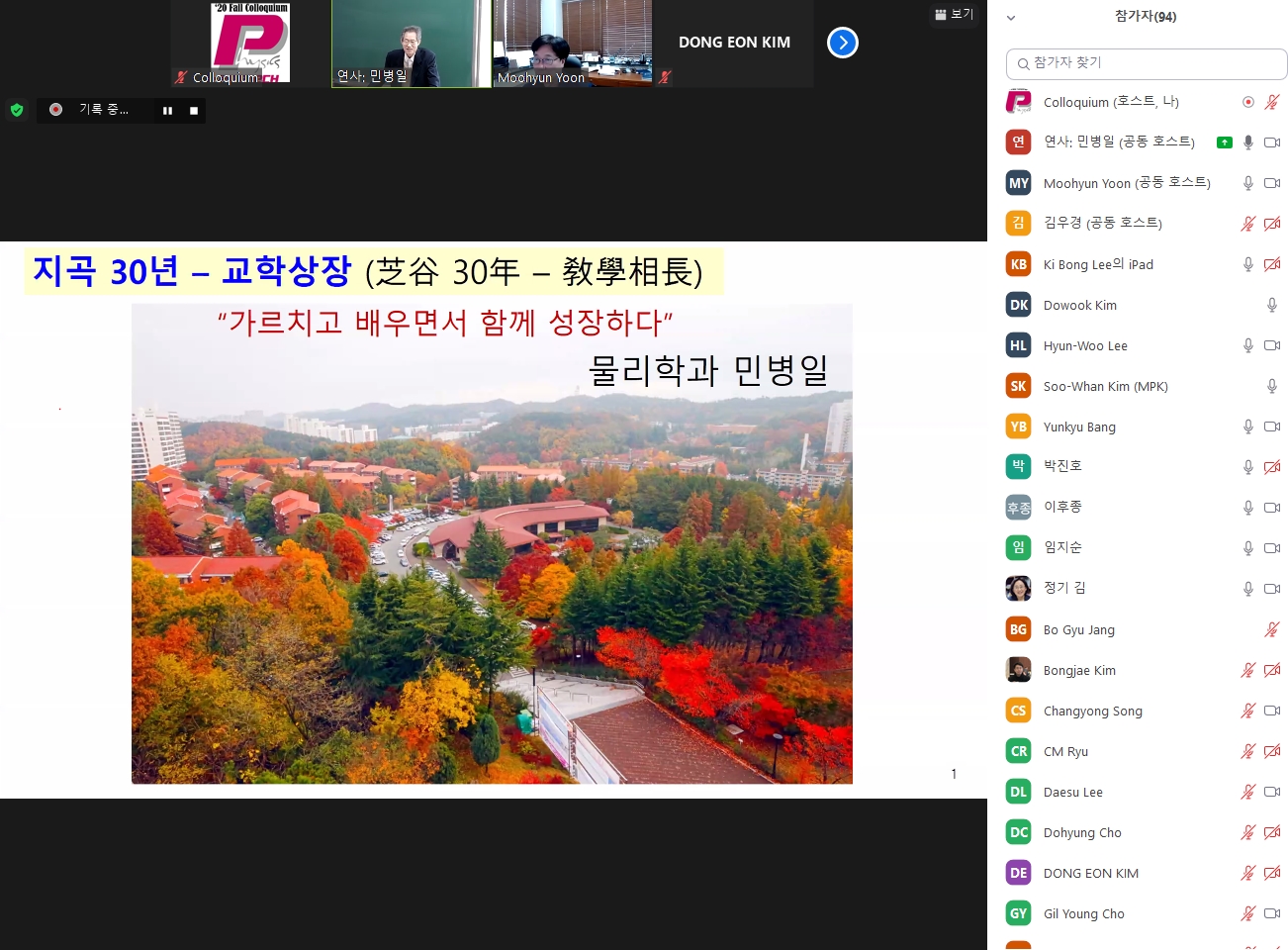
Task: Click the 참가자 찾기 search field
Action: tap(1147, 63)
